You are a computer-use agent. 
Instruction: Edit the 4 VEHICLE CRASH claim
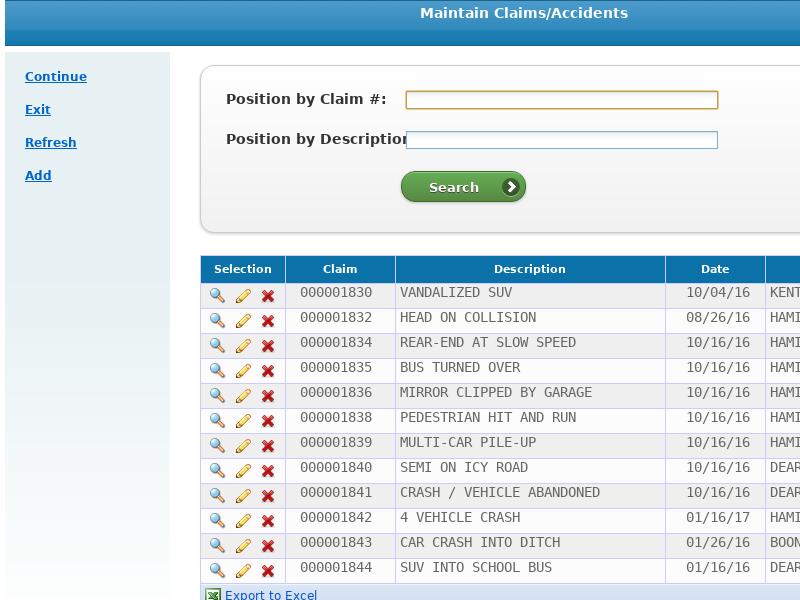pyautogui.click(x=243, y=520)
